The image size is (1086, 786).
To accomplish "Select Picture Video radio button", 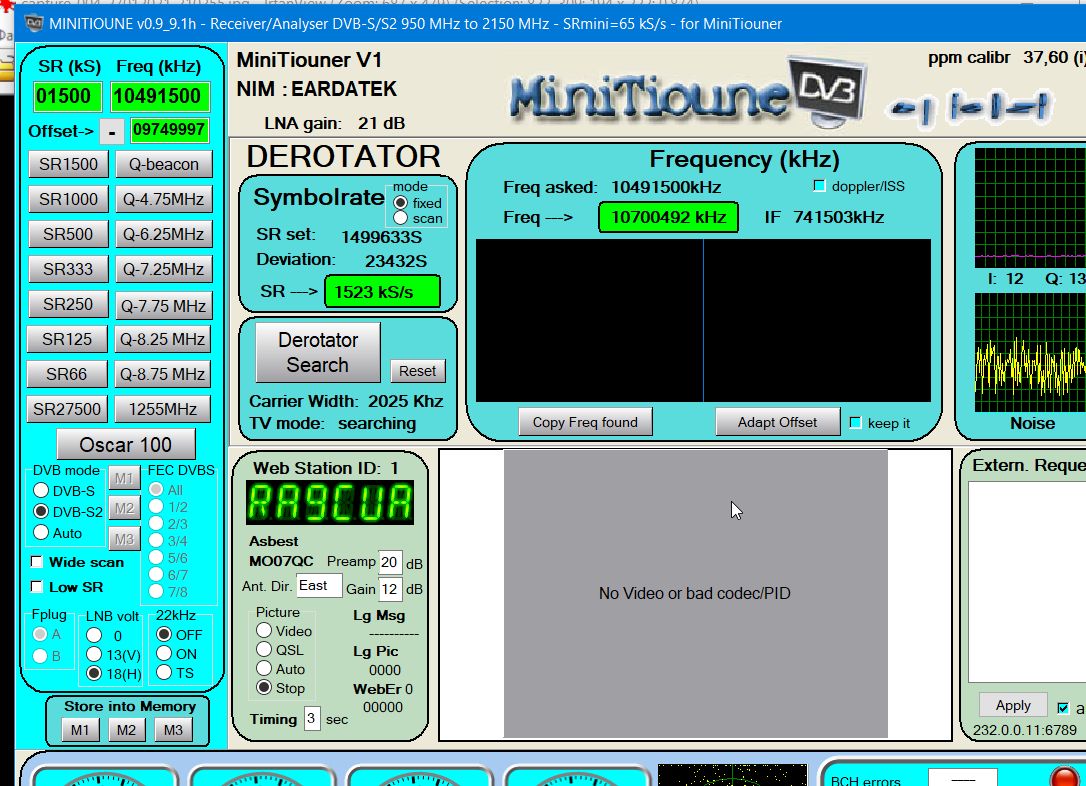I will [264, 630].
